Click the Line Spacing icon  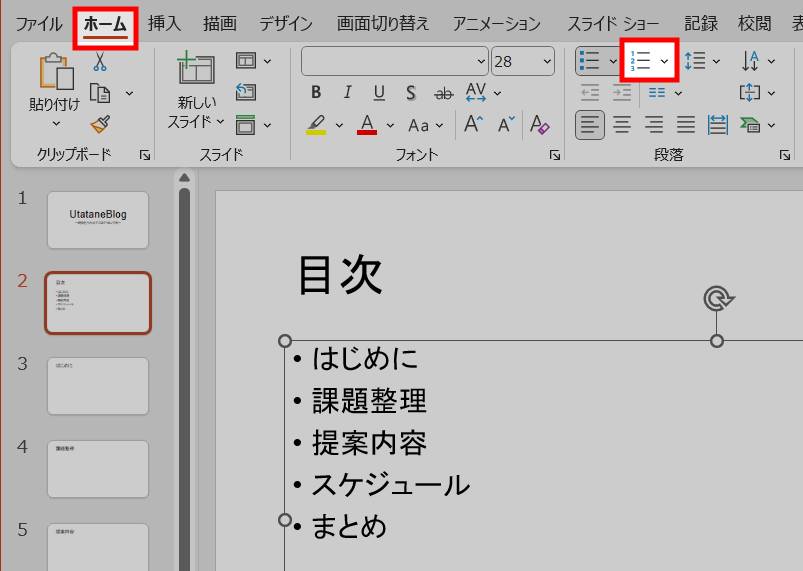[695, 61]
